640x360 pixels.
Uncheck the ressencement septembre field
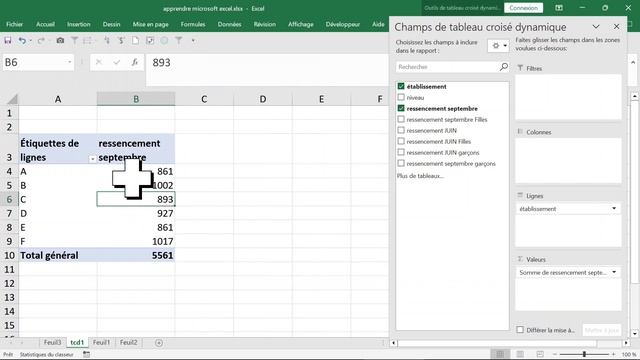click(401, 108)
